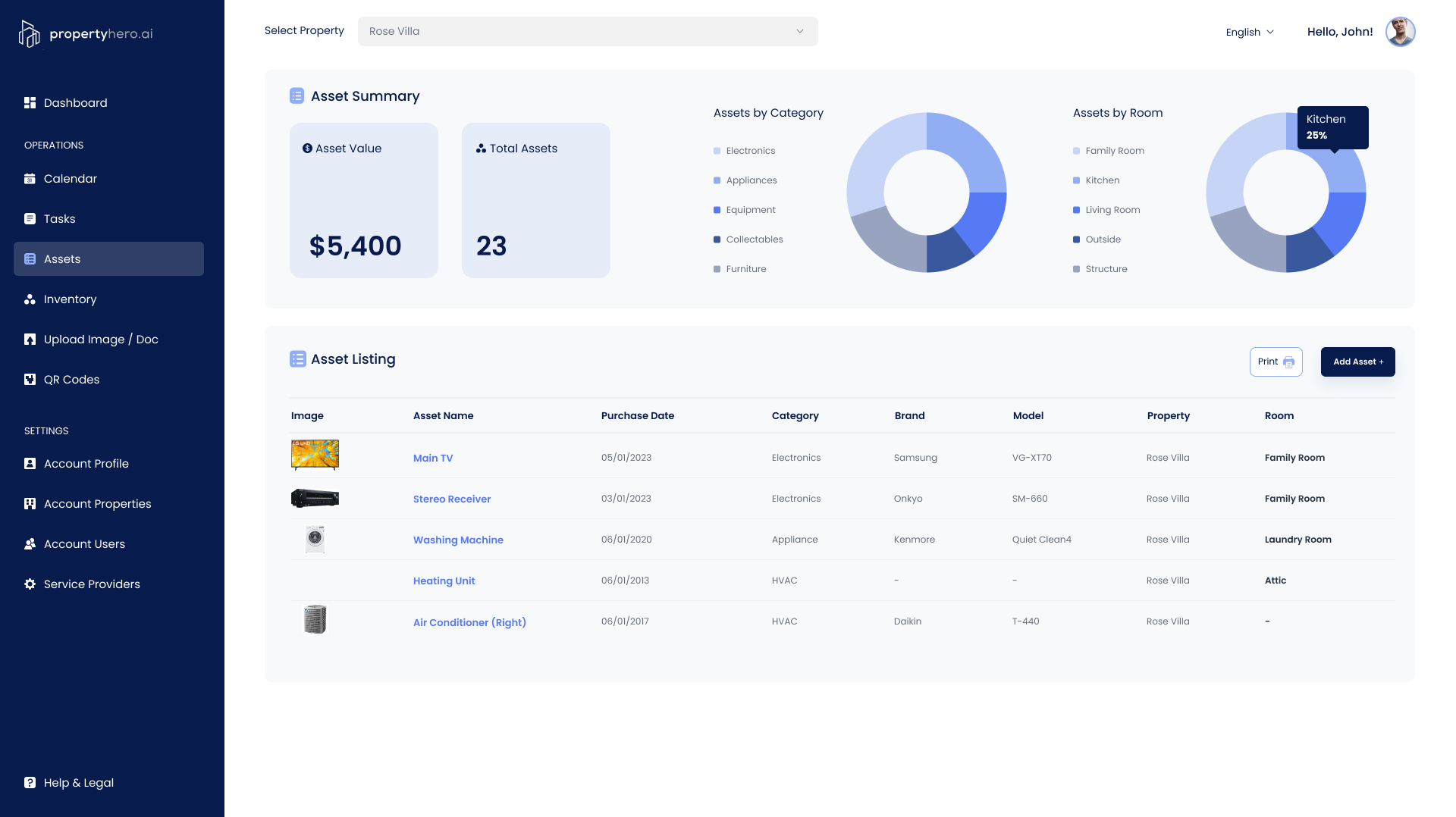The image size is (1456, 817).
Task: Click the Collectables legend color swatch
Action: coord(717,239)
